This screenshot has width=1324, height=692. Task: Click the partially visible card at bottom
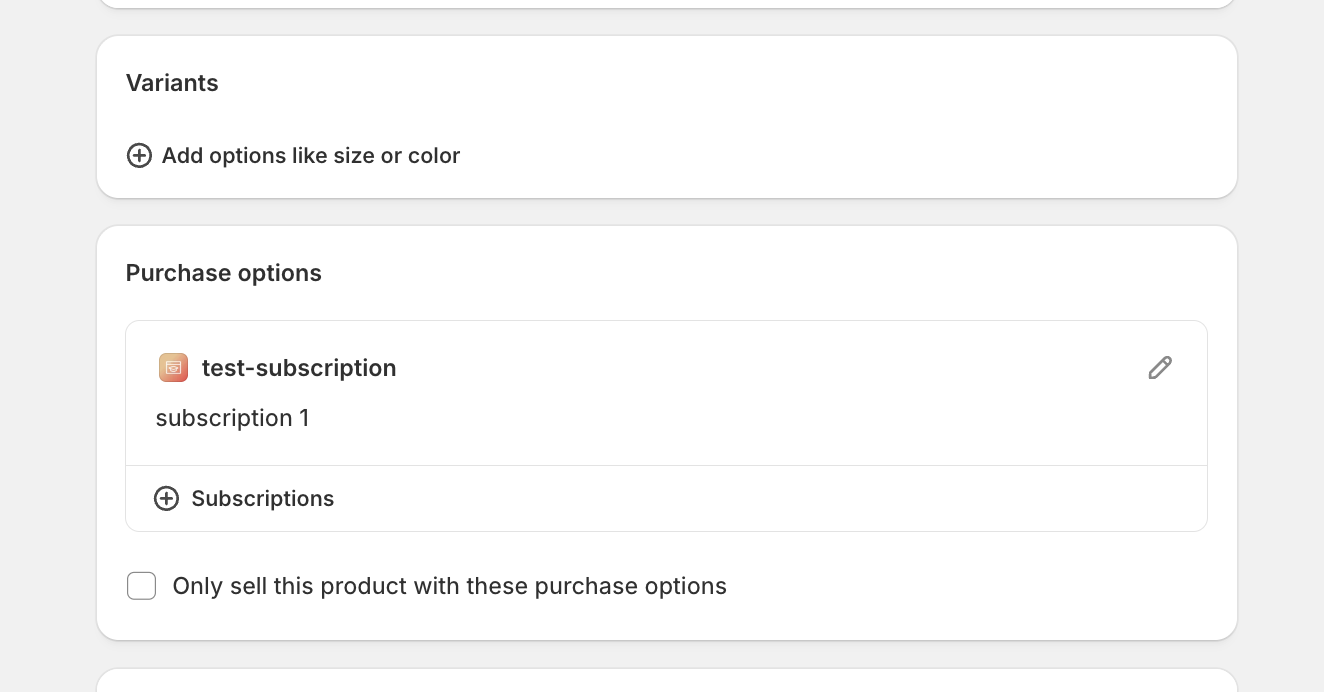666,682
